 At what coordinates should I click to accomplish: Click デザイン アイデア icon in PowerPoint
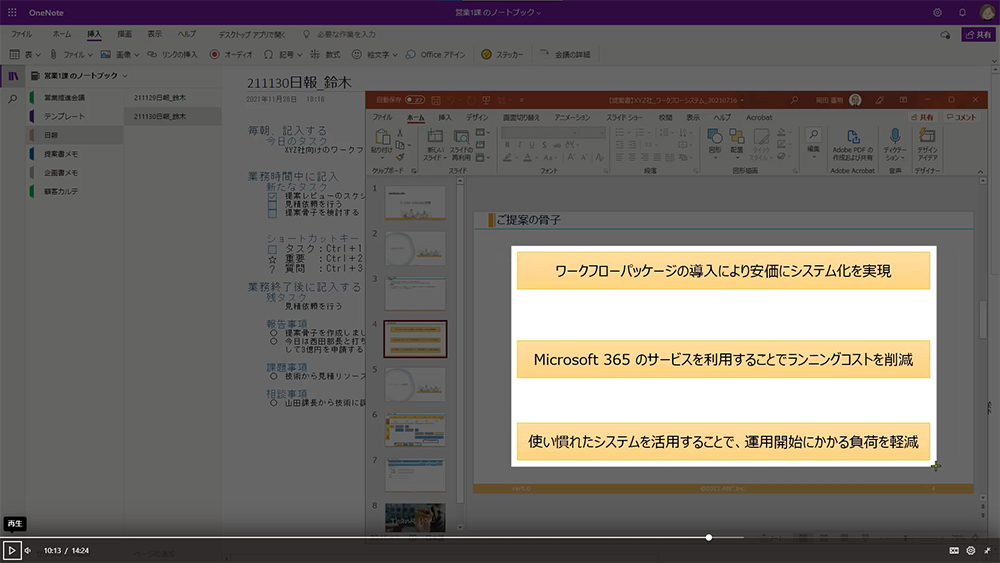point(927,135)
